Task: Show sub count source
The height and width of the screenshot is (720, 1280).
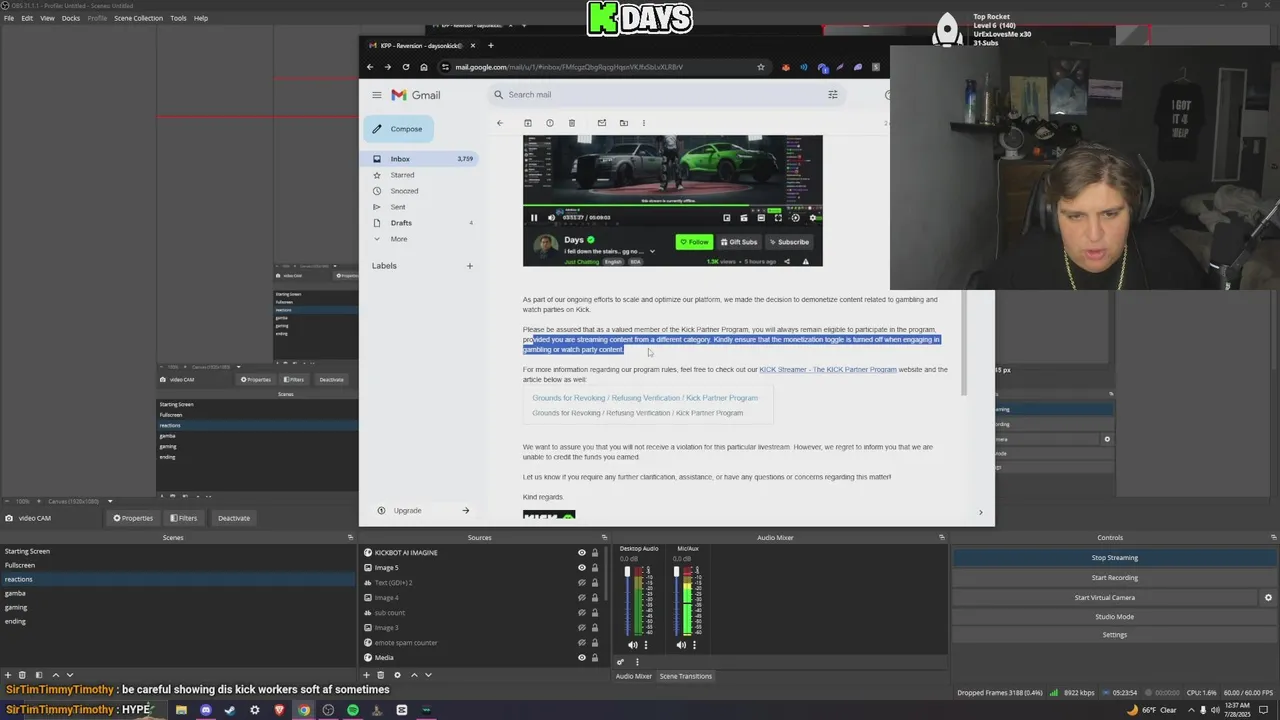Action: click(x=582, y=613)
